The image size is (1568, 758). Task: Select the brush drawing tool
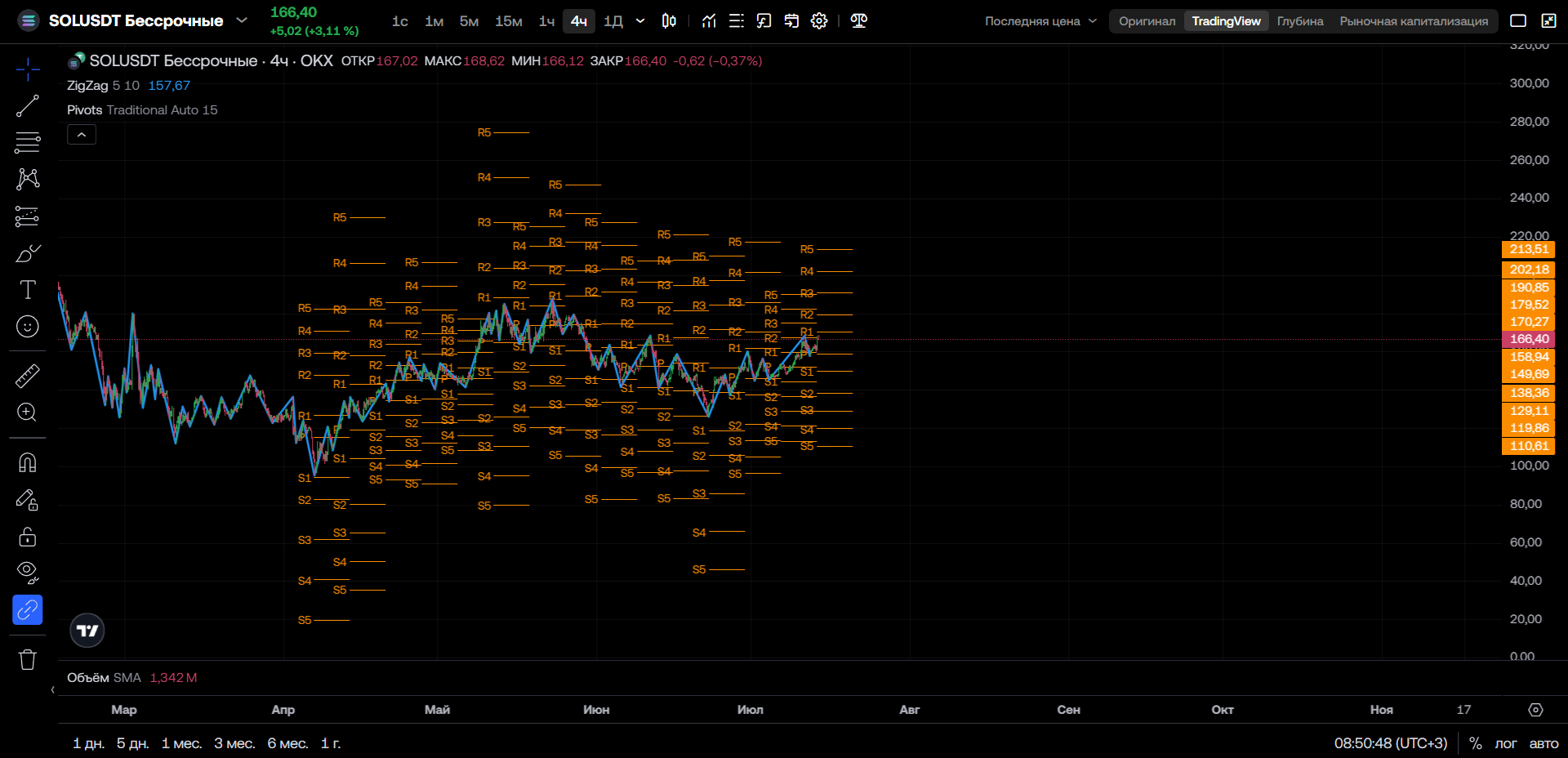(x=28, y=253)
